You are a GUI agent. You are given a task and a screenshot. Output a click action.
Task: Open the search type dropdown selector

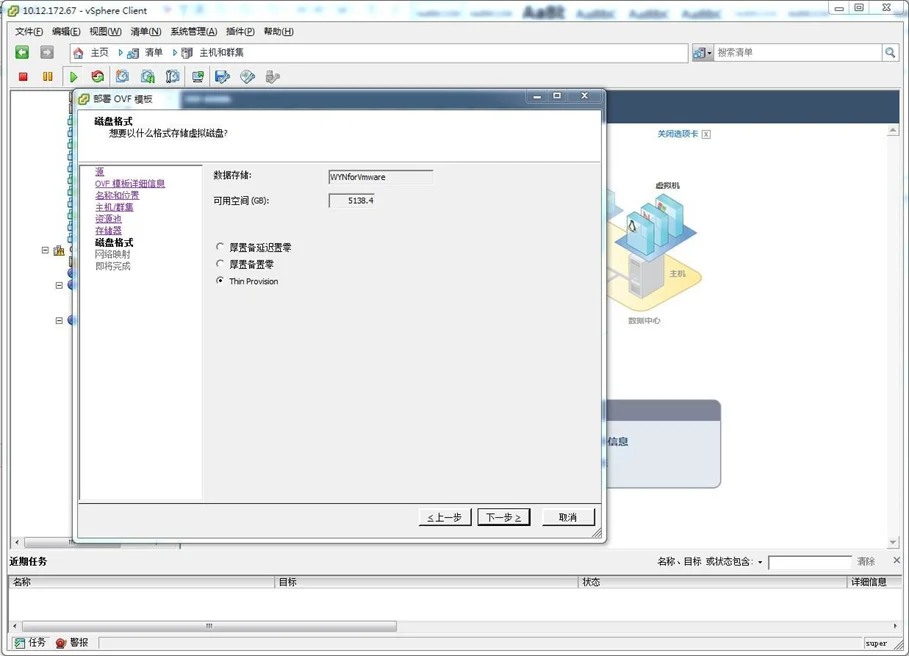[703, 53]
